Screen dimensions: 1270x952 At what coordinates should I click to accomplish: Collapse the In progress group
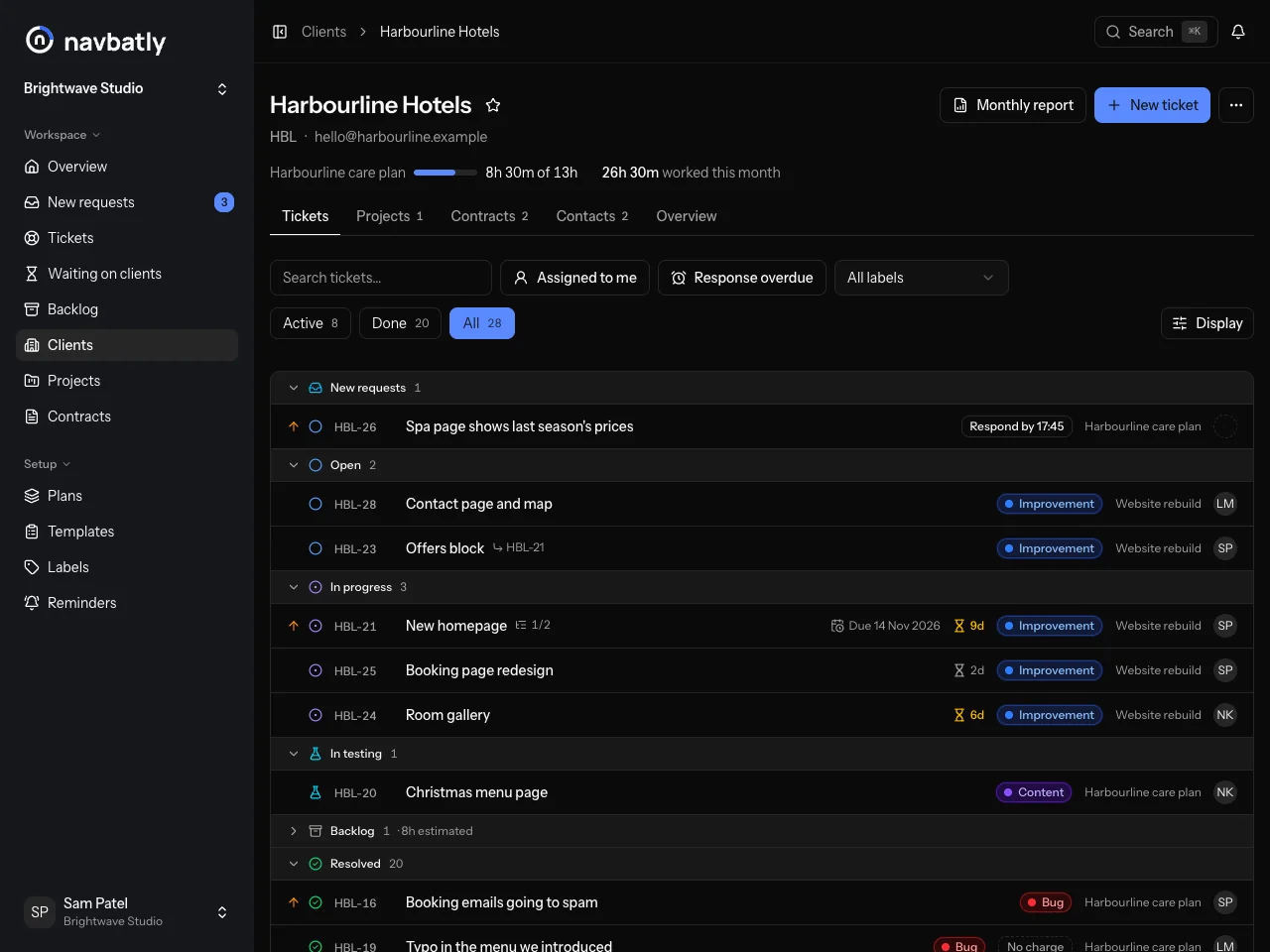(294, 587)
